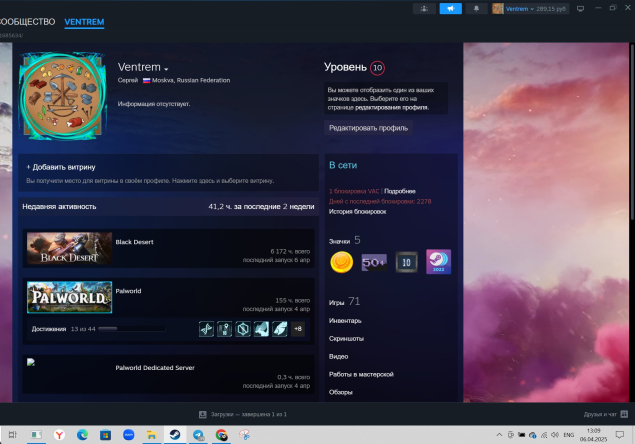
Task: Click the Загрузки downloads status in bottom bar
Action: coord(248,414)
